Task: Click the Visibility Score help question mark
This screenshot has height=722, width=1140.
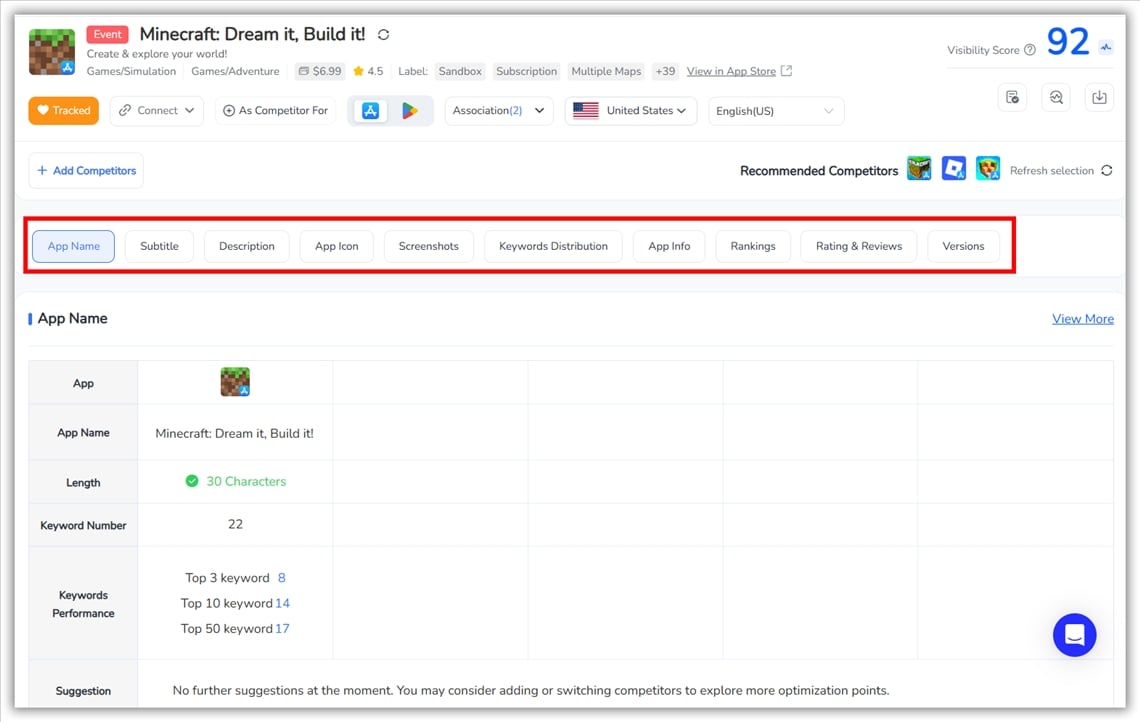Action: [1030, 50]
